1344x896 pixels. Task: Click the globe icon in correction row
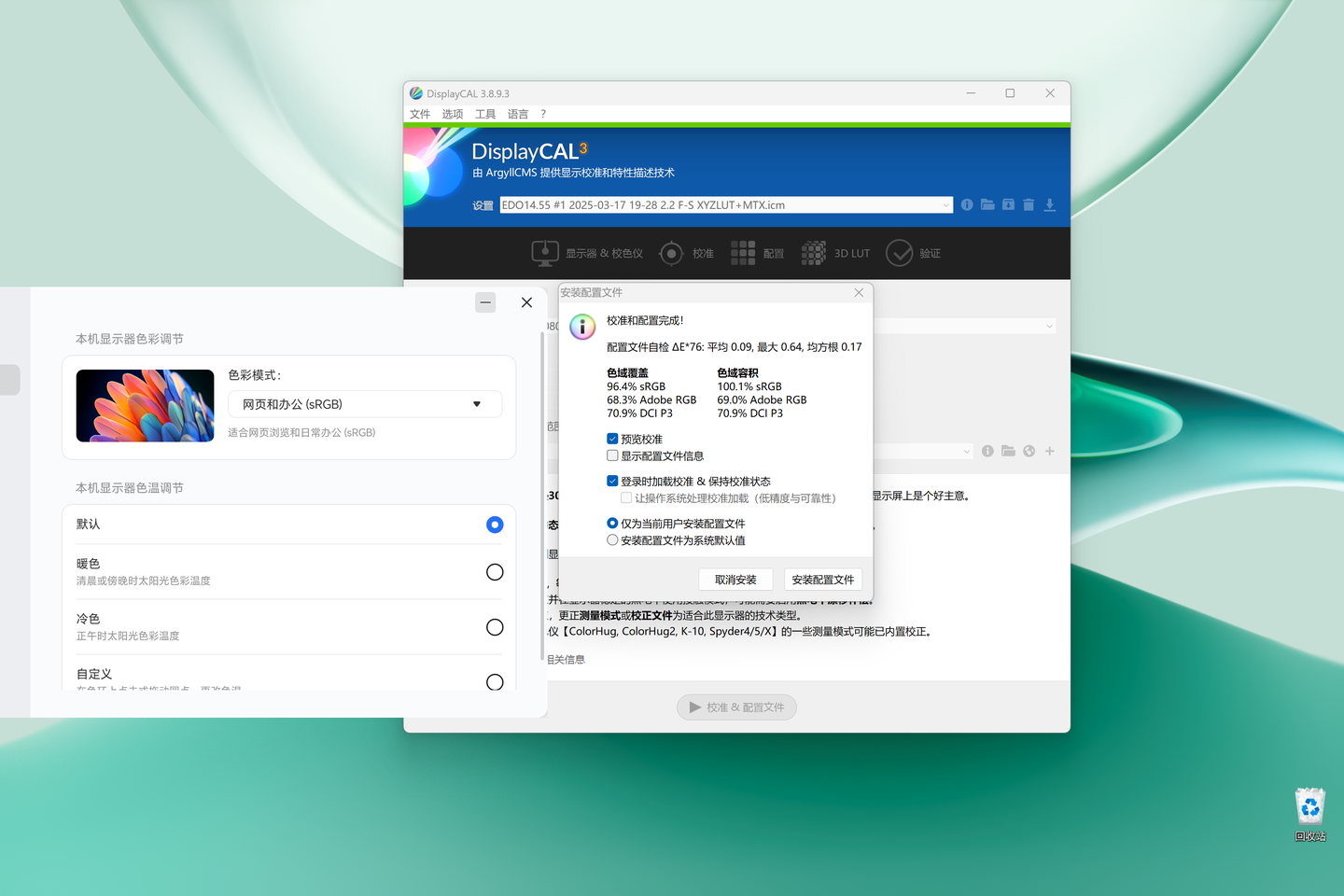(x=1029, y=451)
